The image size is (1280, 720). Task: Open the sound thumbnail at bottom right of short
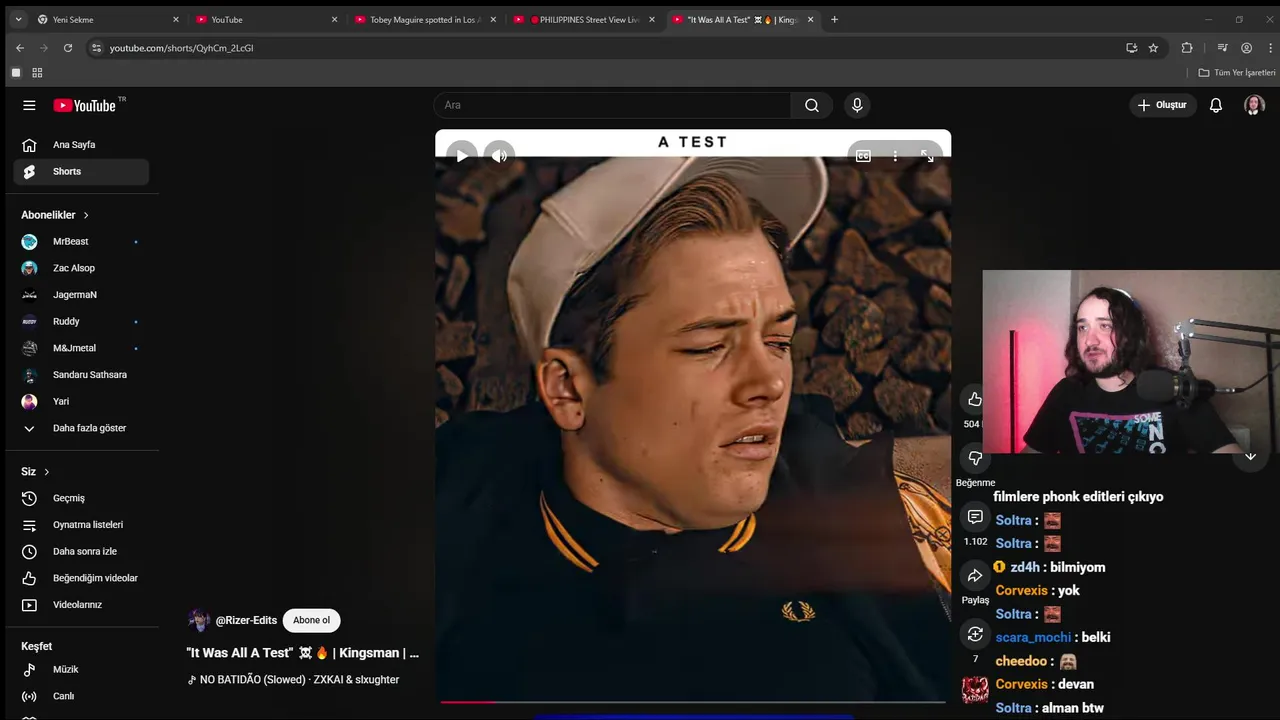click(975, 690)
